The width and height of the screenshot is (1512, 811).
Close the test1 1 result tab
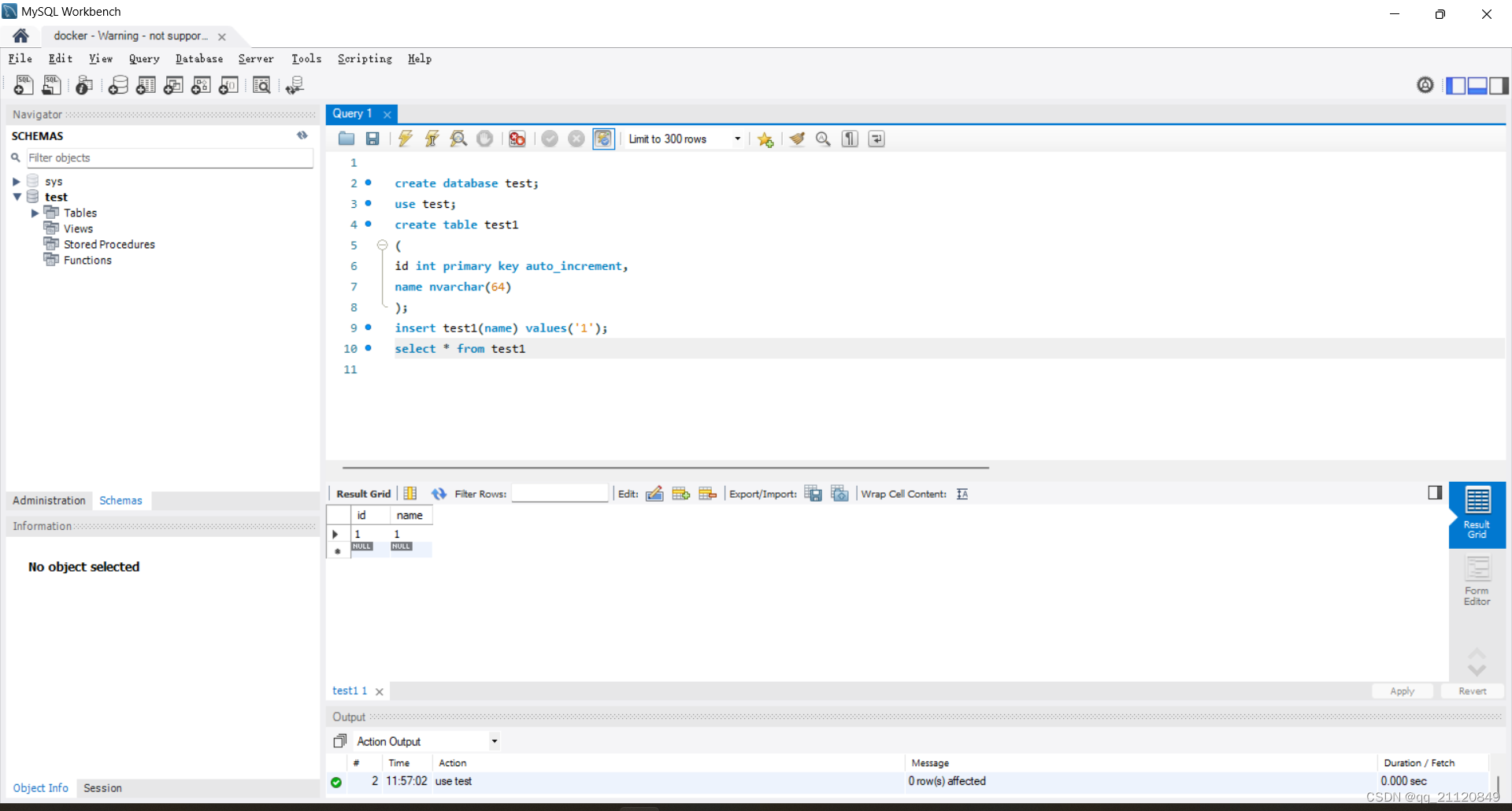380,691
